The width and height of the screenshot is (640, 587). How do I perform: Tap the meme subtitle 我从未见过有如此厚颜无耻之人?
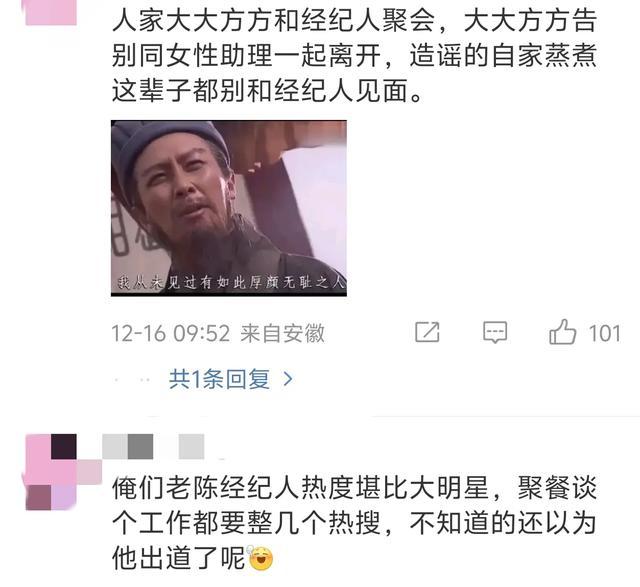click(x=231, y=282)
